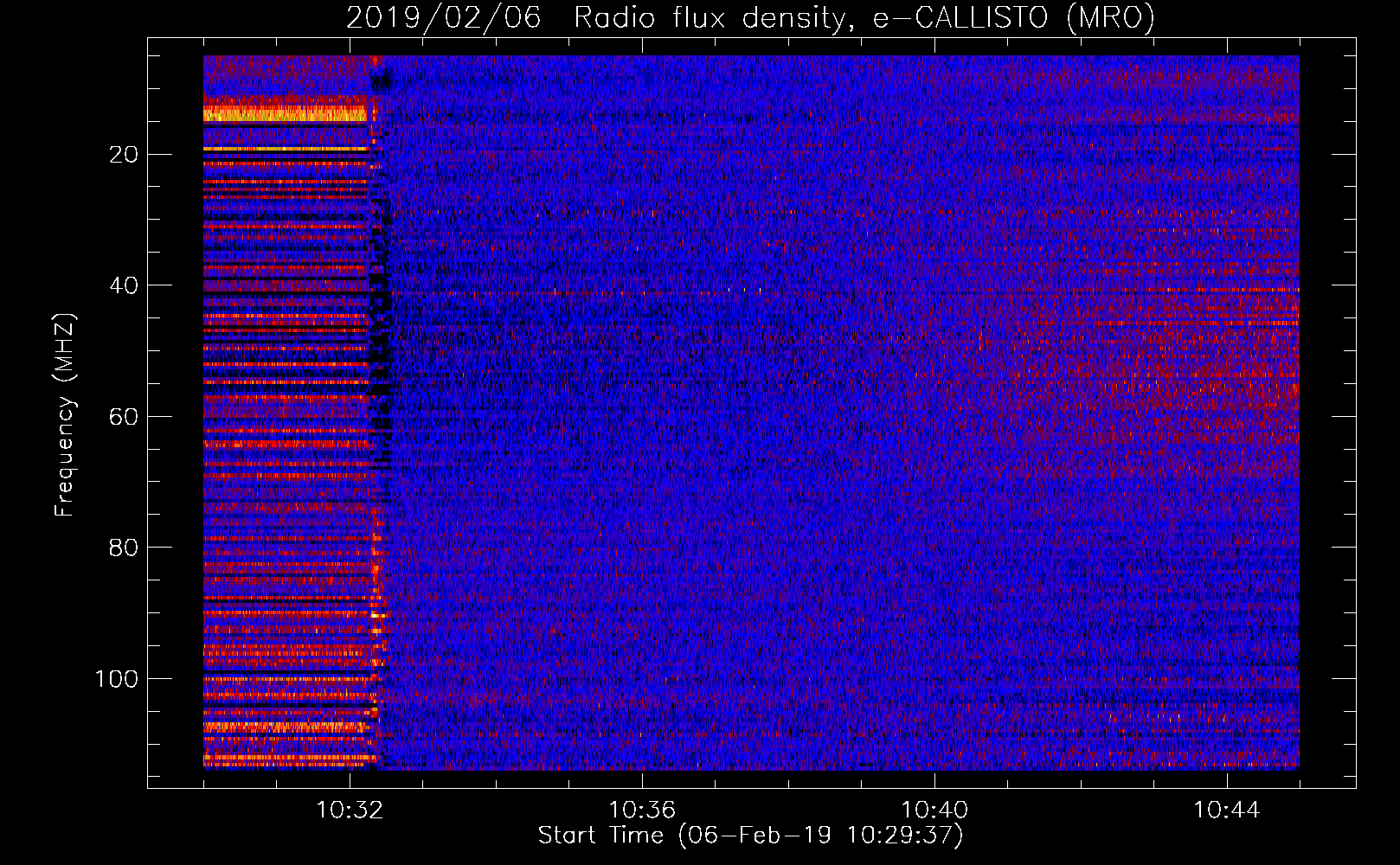Image resolution: width=1400 pixels, height=865 pixels.
Task: Click the '10:44' time tick label
Action: (1227, 811)
